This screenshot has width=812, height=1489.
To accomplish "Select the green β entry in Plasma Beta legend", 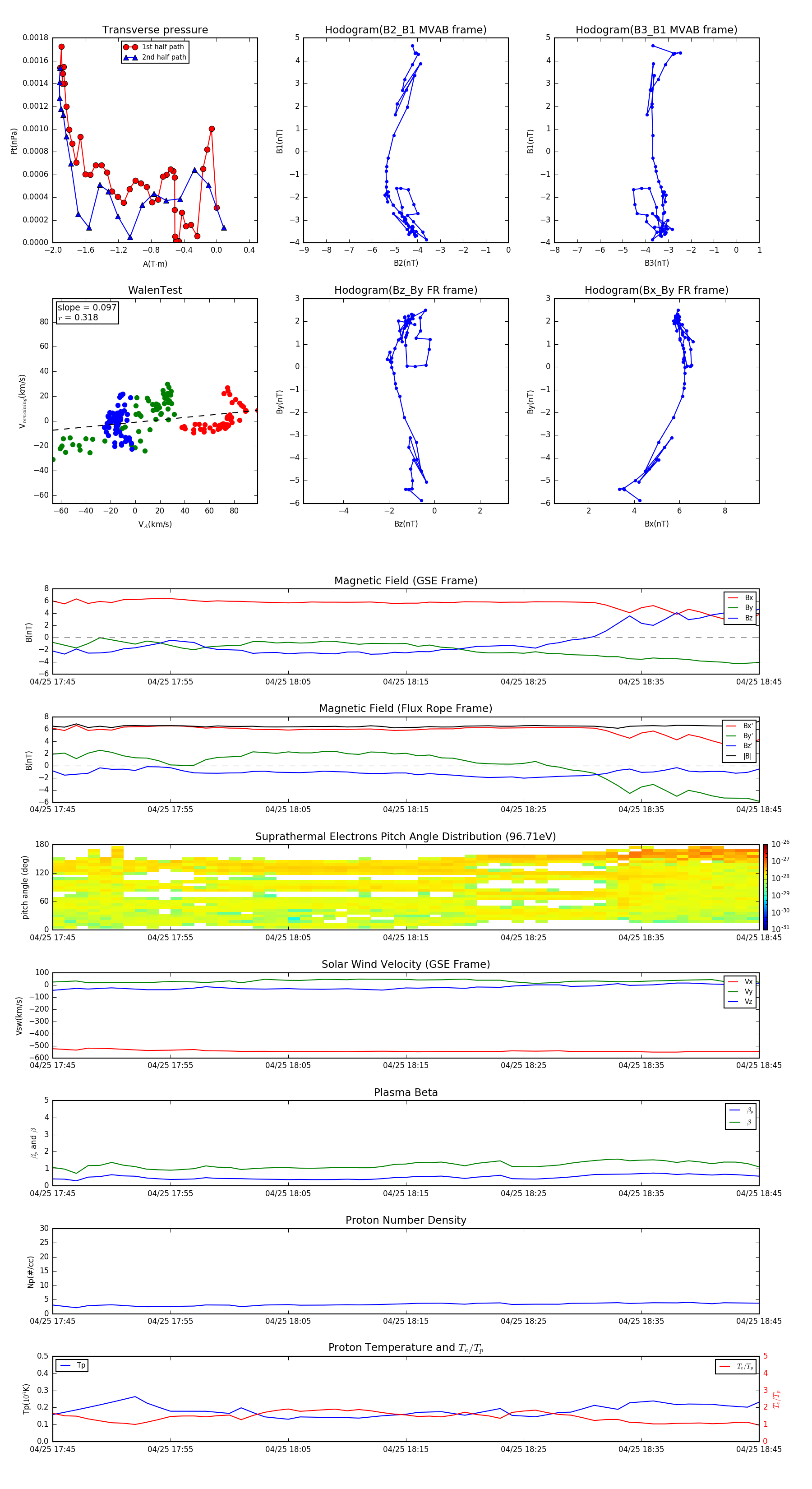I will pos(741,1122).
